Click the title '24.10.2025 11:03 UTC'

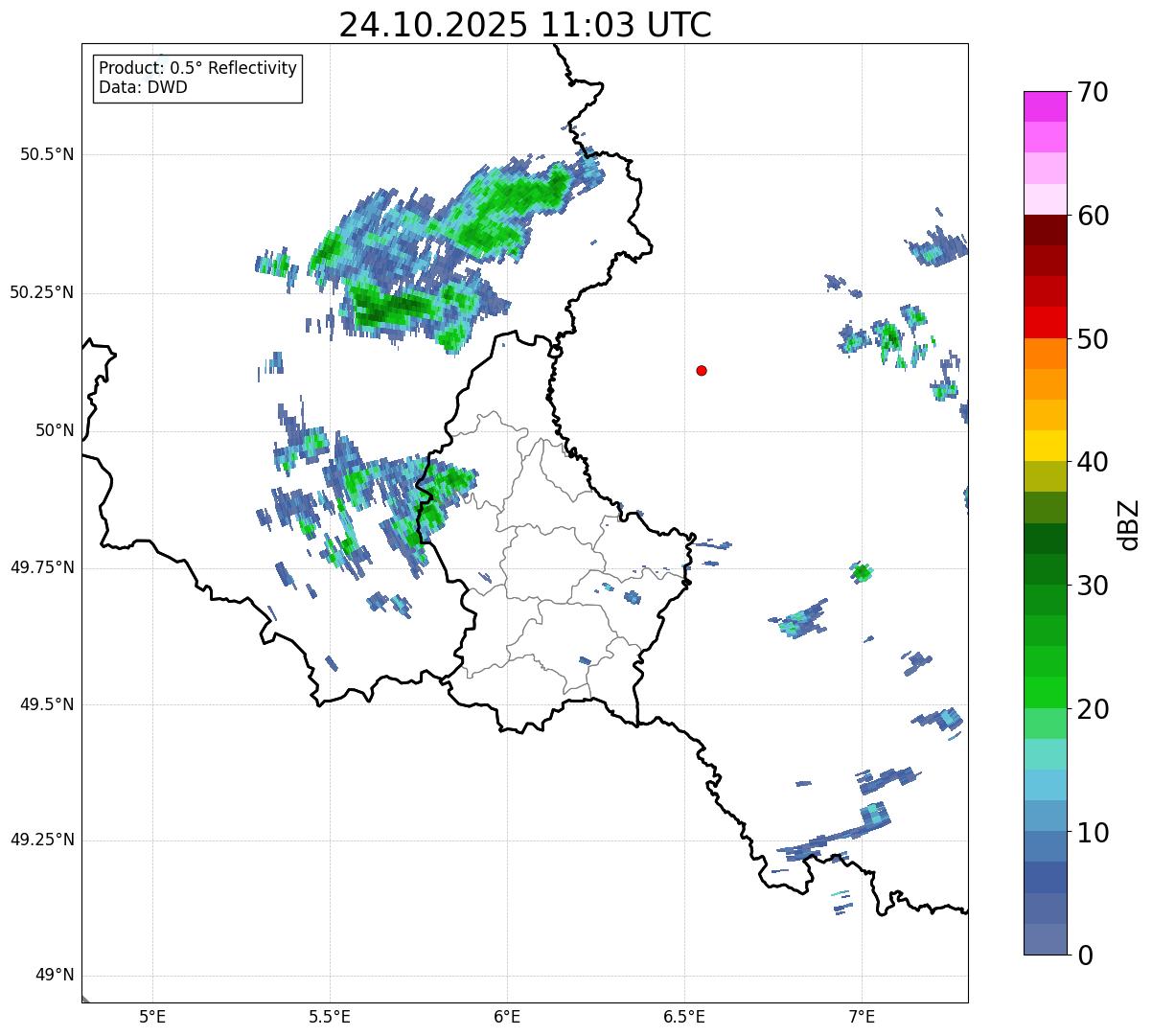click(x=525, y=24)
